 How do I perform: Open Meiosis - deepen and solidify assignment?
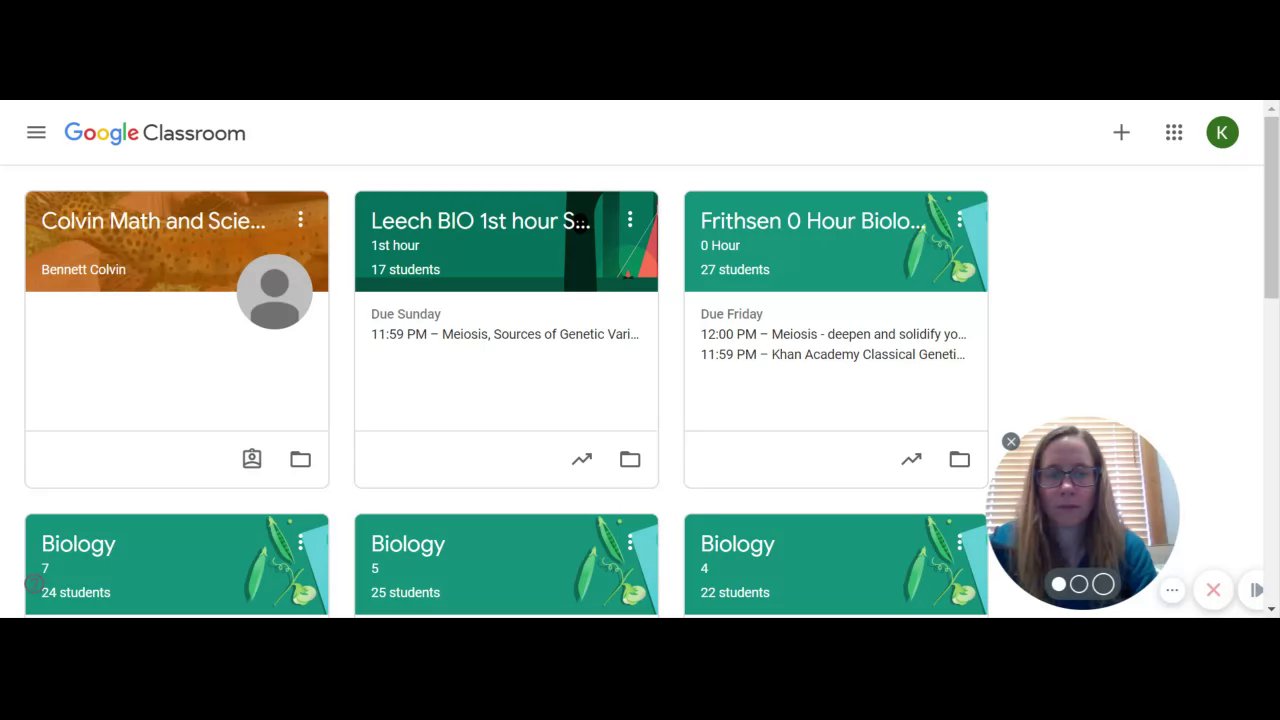(834, 334)
